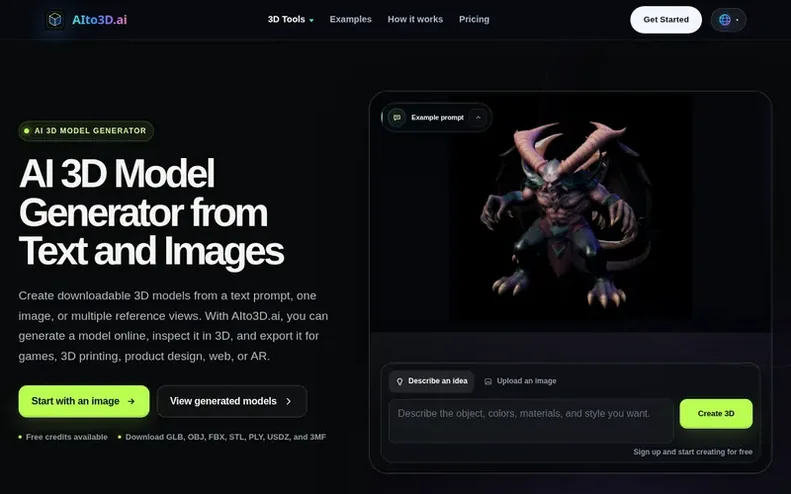Click Sign up and start creating for free
The width and height of the screenshot is (791, 494).
(x=693, y=452)
